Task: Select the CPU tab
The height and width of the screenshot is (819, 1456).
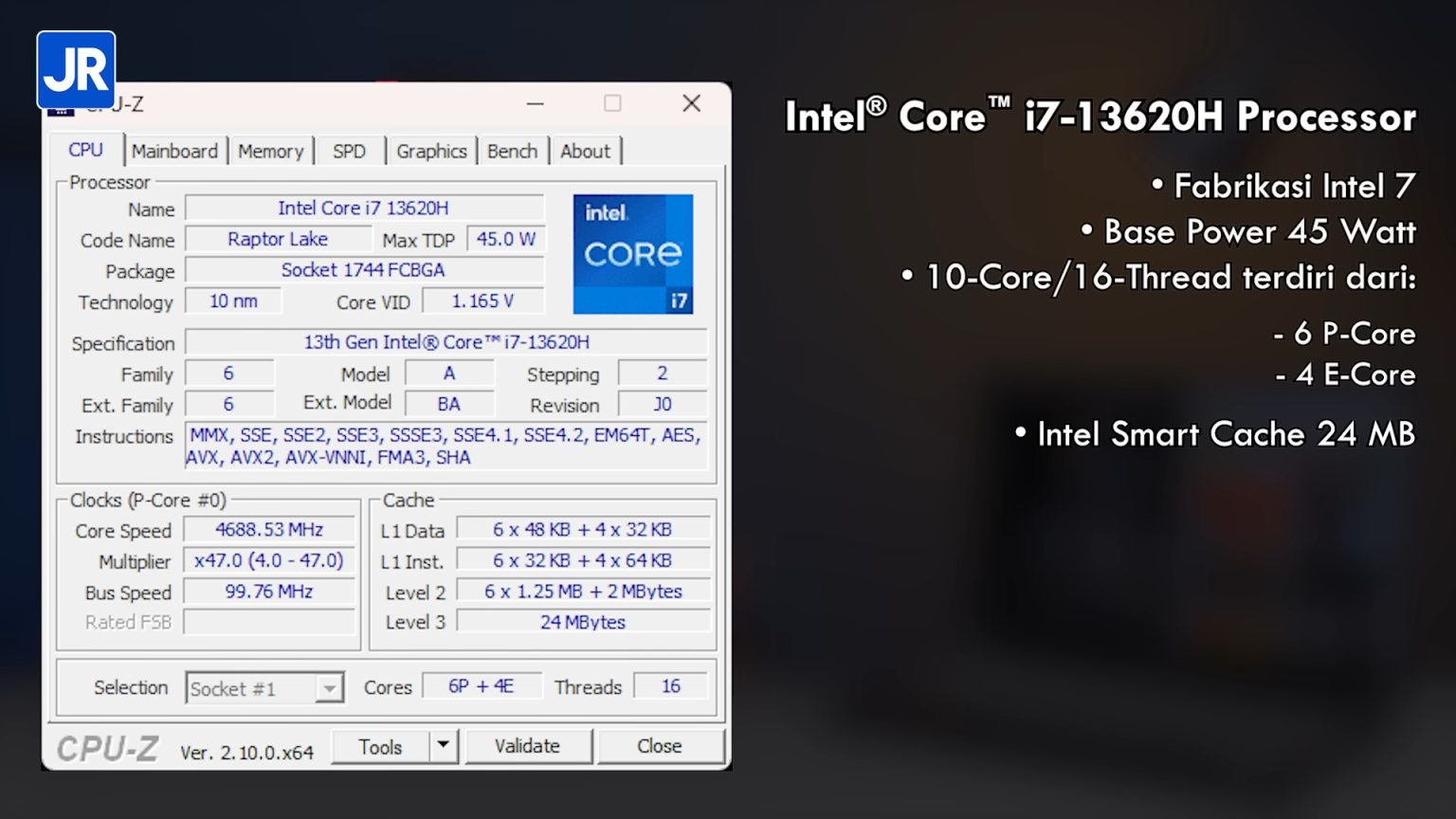Action: pos(85,150)
